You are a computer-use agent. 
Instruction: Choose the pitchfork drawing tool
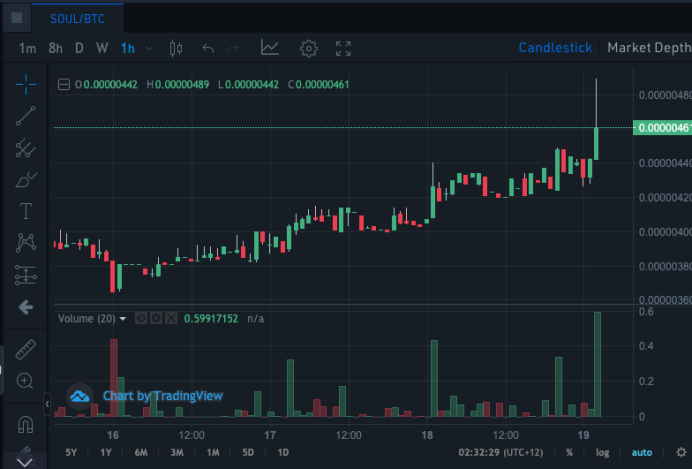(26, 148)
